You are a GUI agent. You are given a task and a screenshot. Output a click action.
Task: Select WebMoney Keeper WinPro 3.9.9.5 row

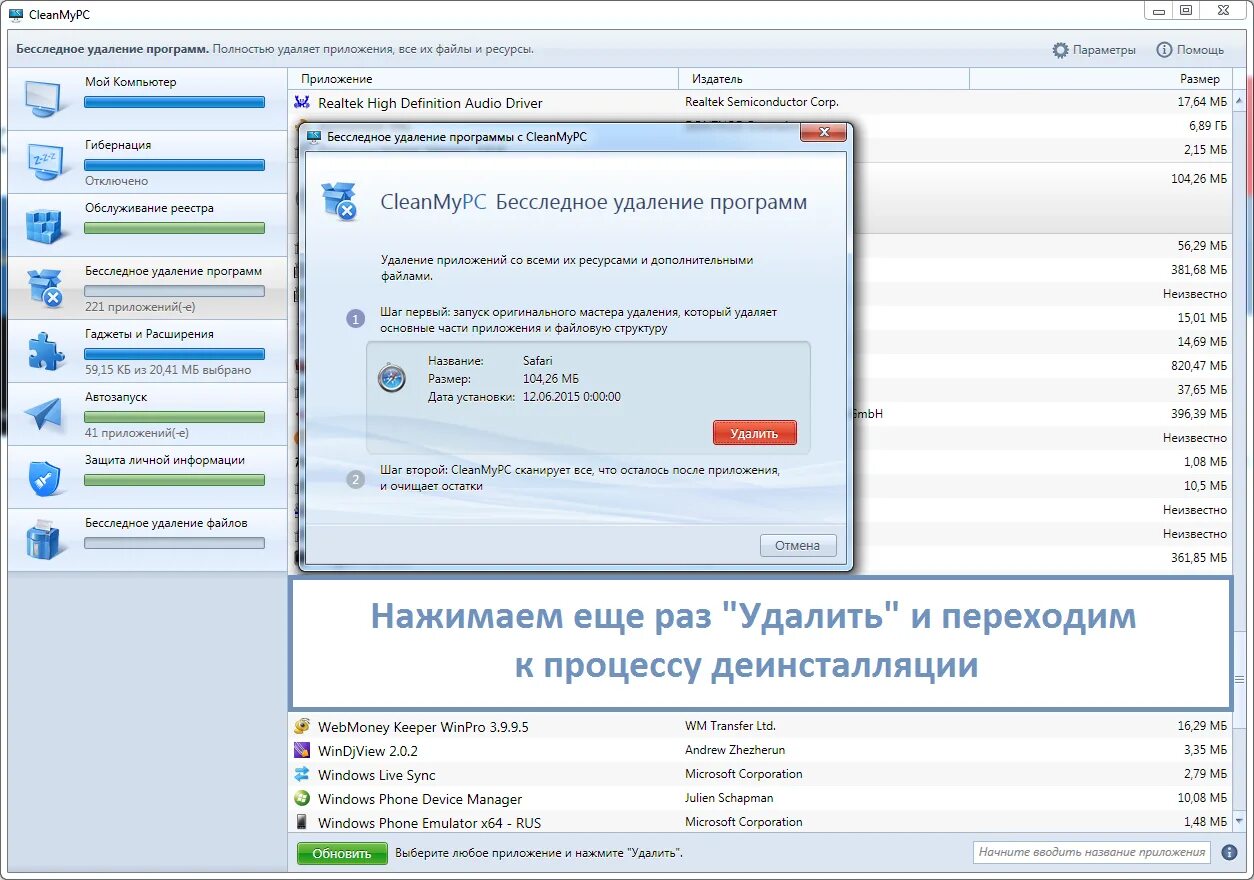tap(760, 726)
